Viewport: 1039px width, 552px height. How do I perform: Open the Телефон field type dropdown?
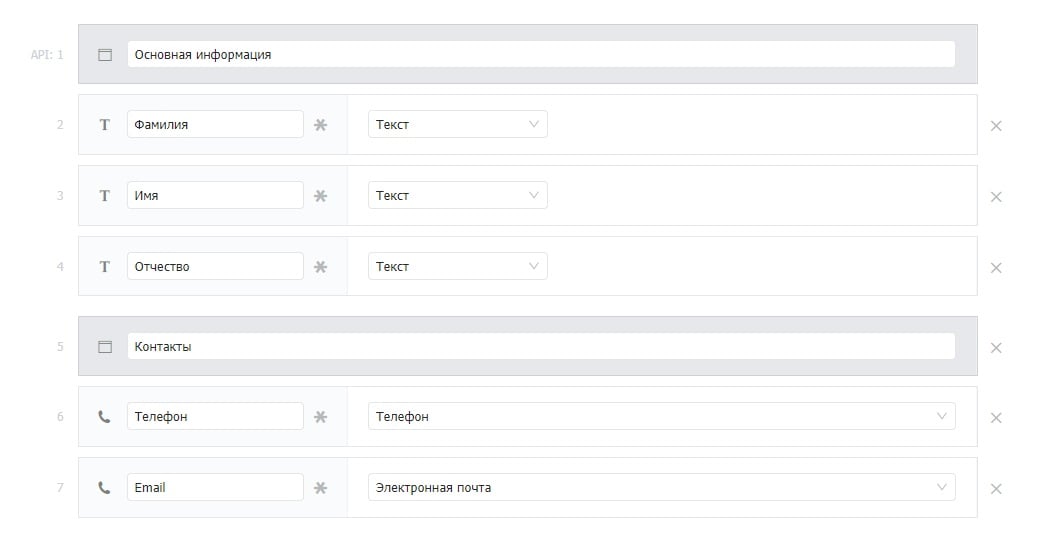[x=661, y=417]
